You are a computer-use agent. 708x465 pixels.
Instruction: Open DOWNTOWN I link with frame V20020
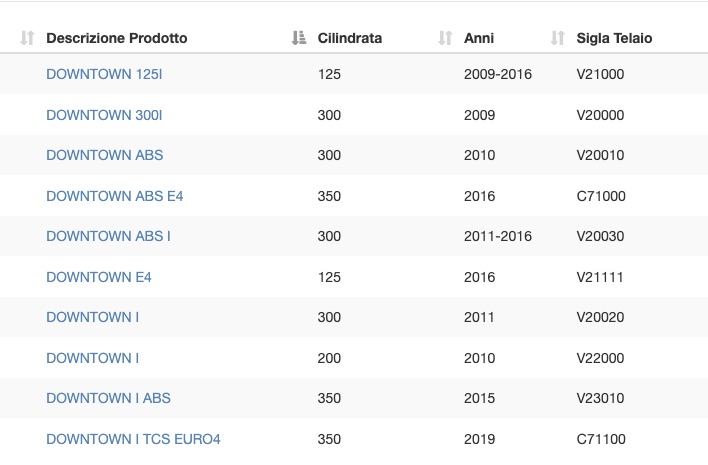coord(93,317)
